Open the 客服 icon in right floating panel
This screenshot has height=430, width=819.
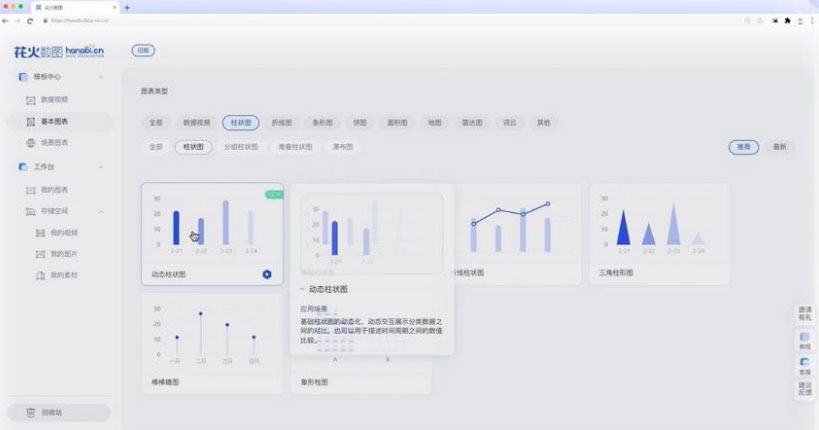click(805, 362)
